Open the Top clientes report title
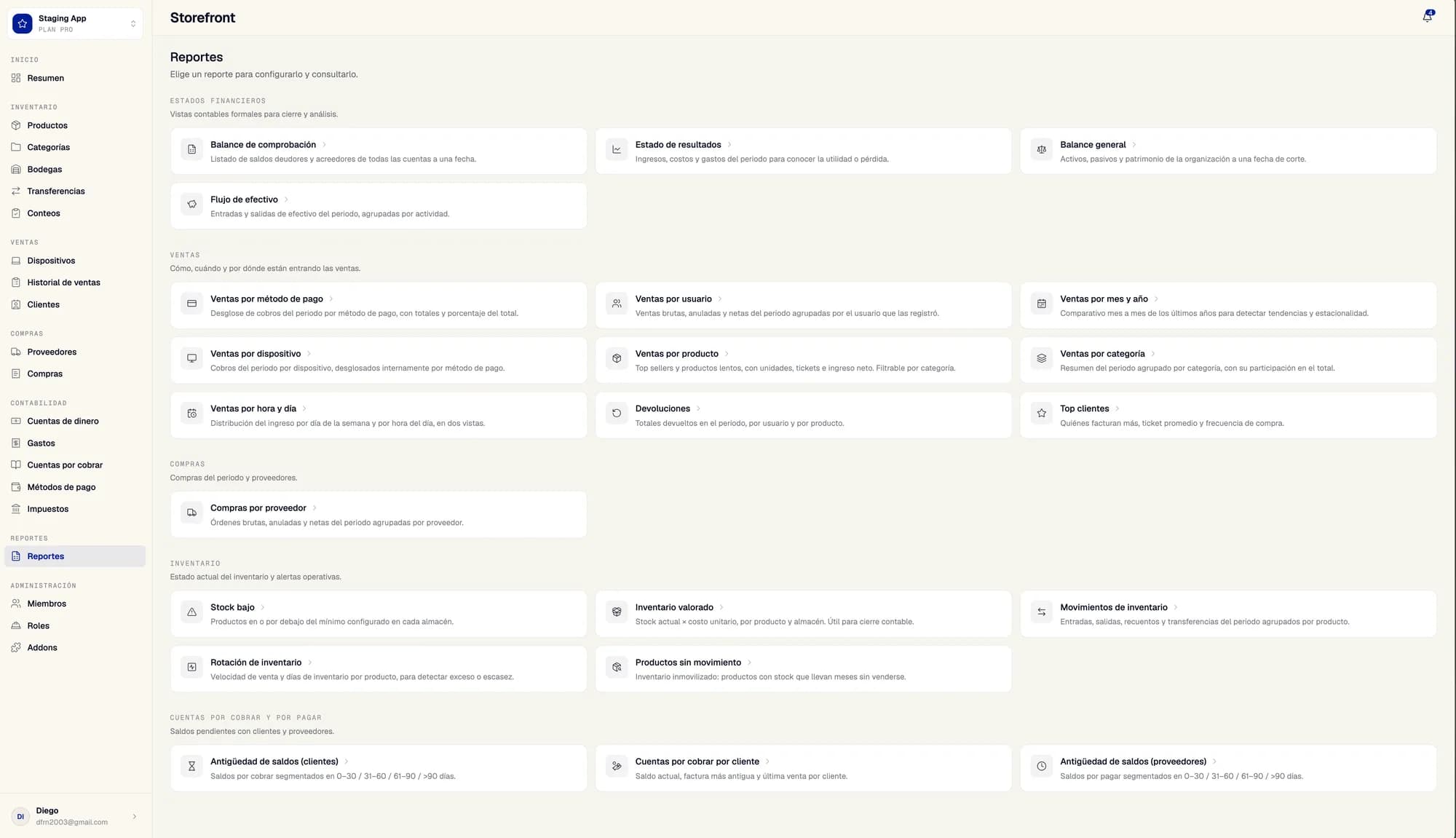Image resolution: width=1456 pixels, height=838 pixels. click(x=1084, y=408)
